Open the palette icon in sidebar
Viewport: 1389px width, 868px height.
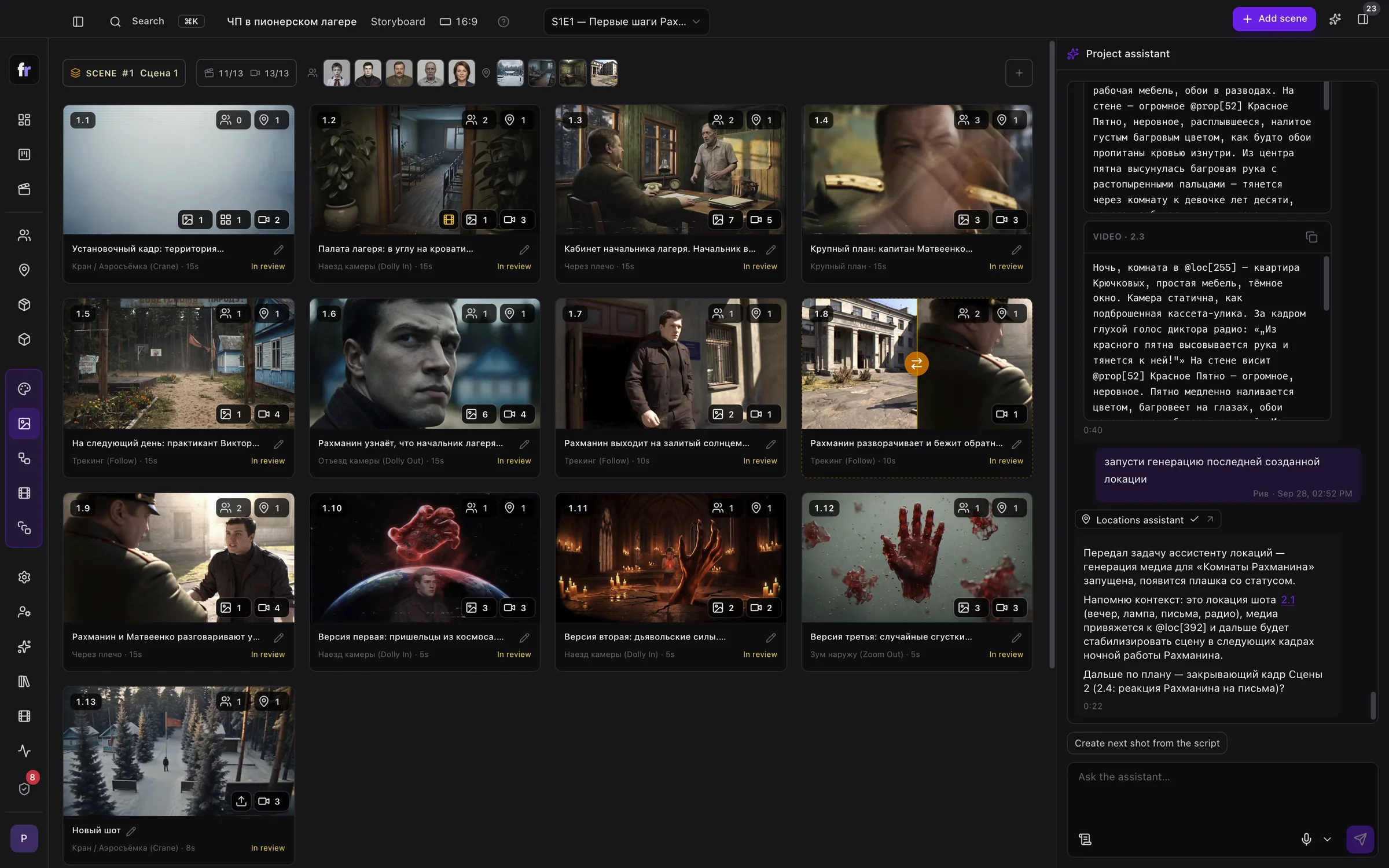point(24,389)
